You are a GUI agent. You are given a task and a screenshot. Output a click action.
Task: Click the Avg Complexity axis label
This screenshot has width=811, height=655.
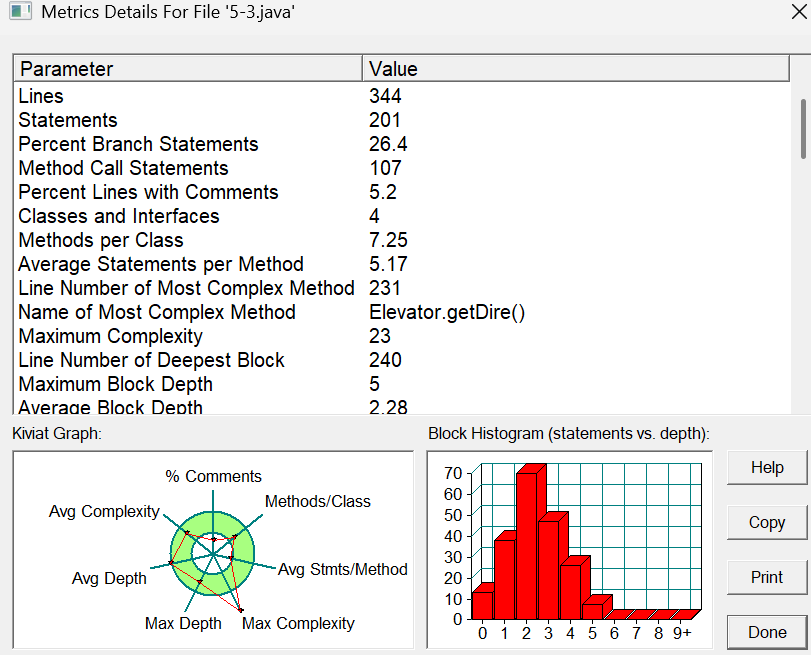pyautogui.click(x=104, y=511)
